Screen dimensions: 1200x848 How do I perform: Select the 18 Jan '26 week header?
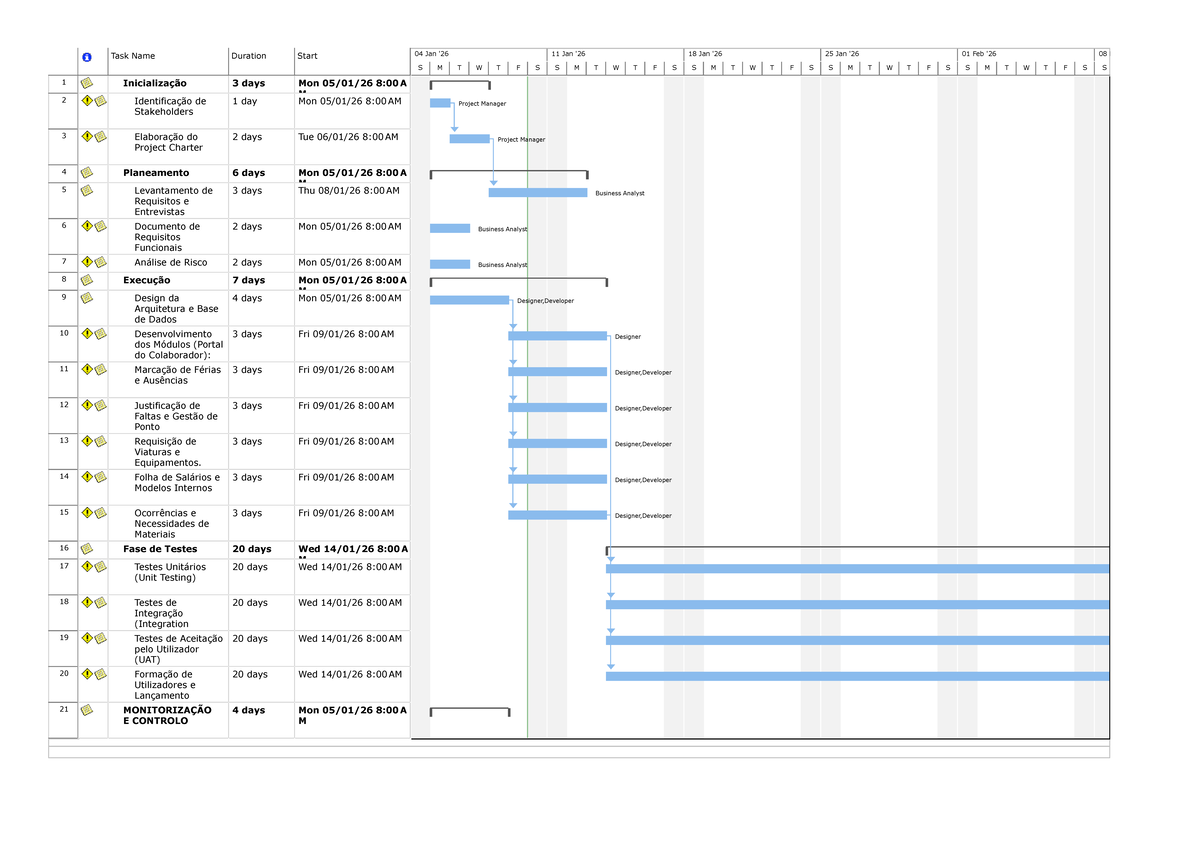753,54
